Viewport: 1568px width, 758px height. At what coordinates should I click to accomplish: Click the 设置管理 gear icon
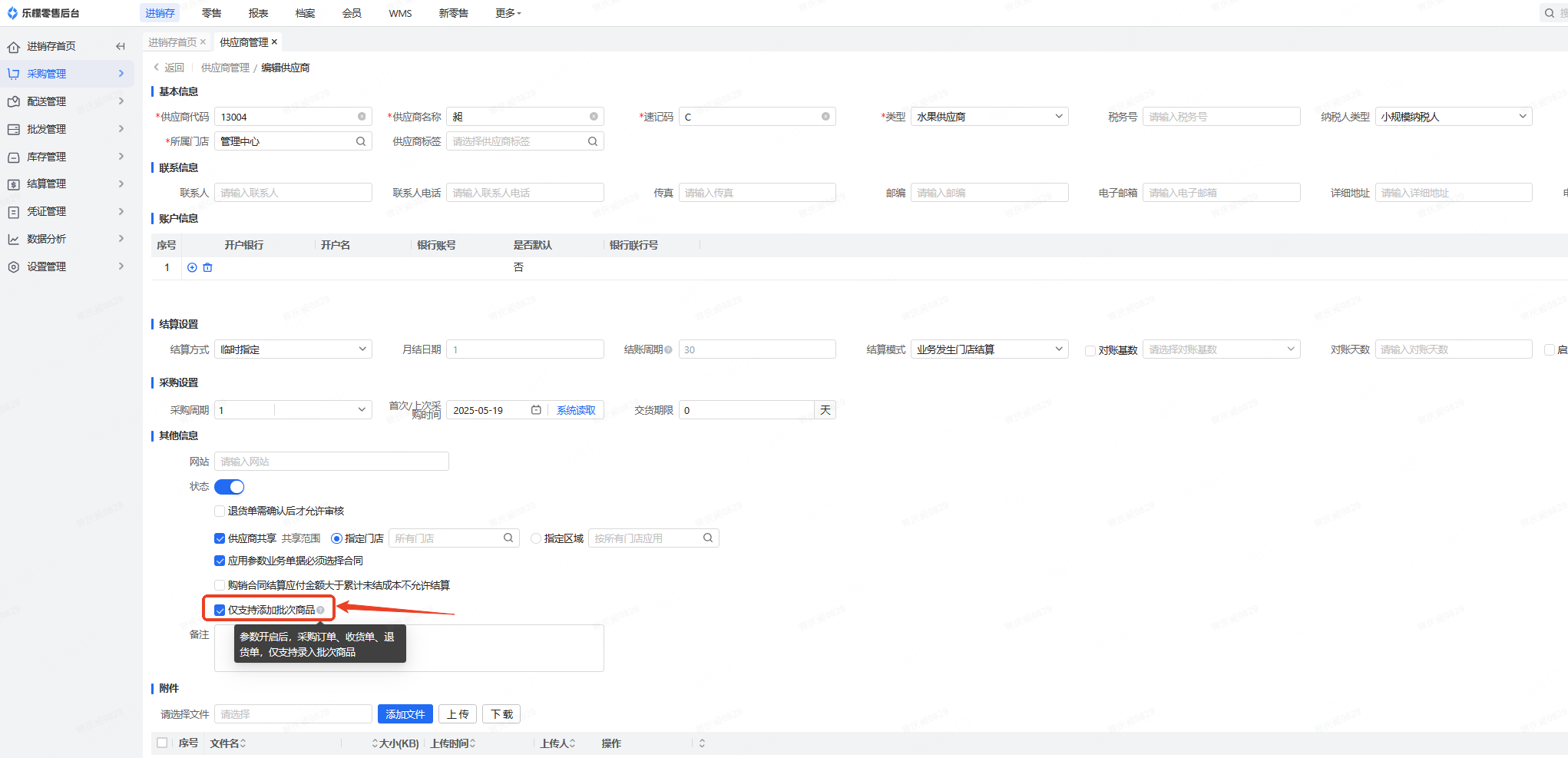(x=13, y=266)
